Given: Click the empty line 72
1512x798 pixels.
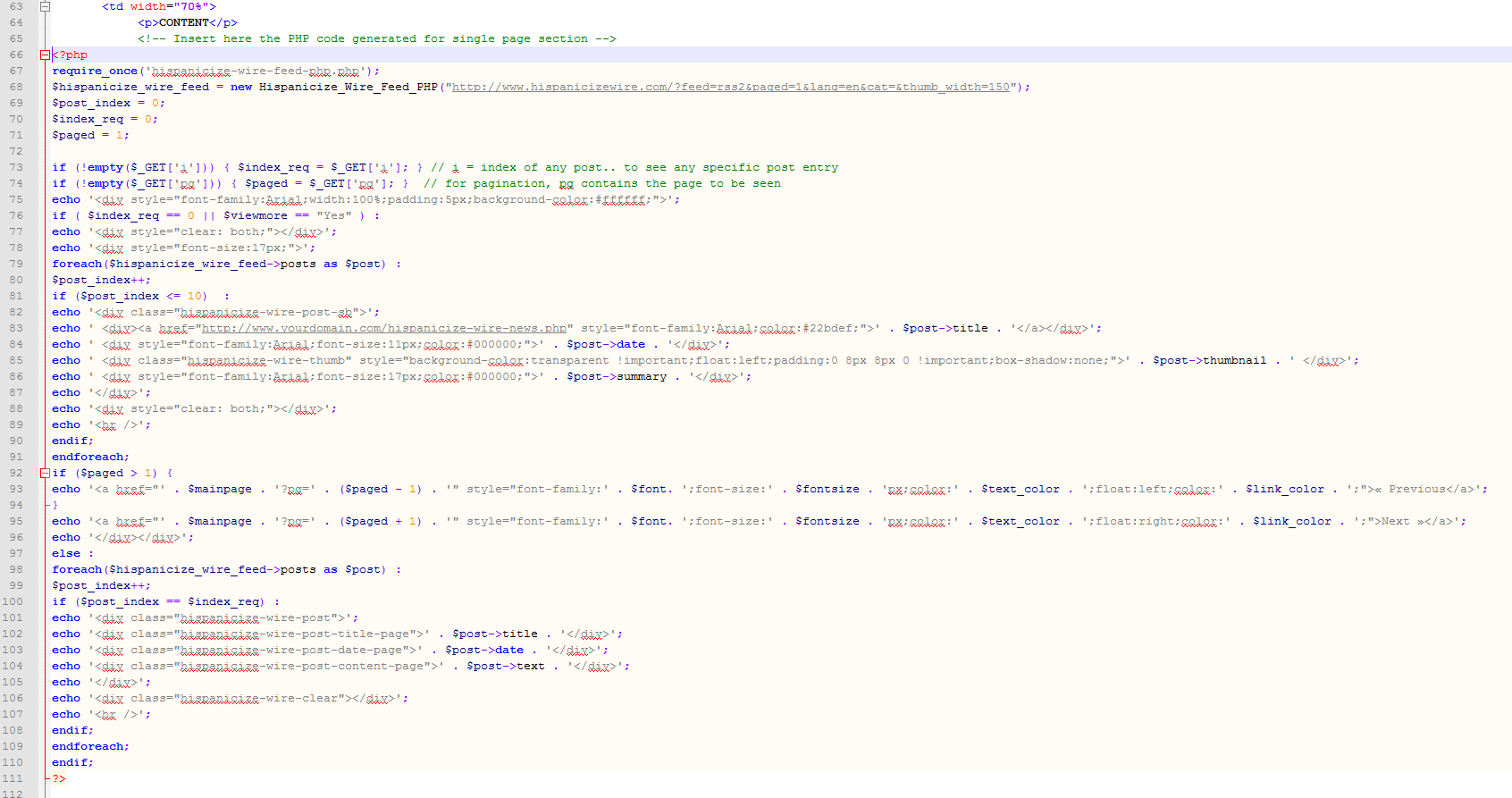Looking at the screenshot, I should point(268,151).
